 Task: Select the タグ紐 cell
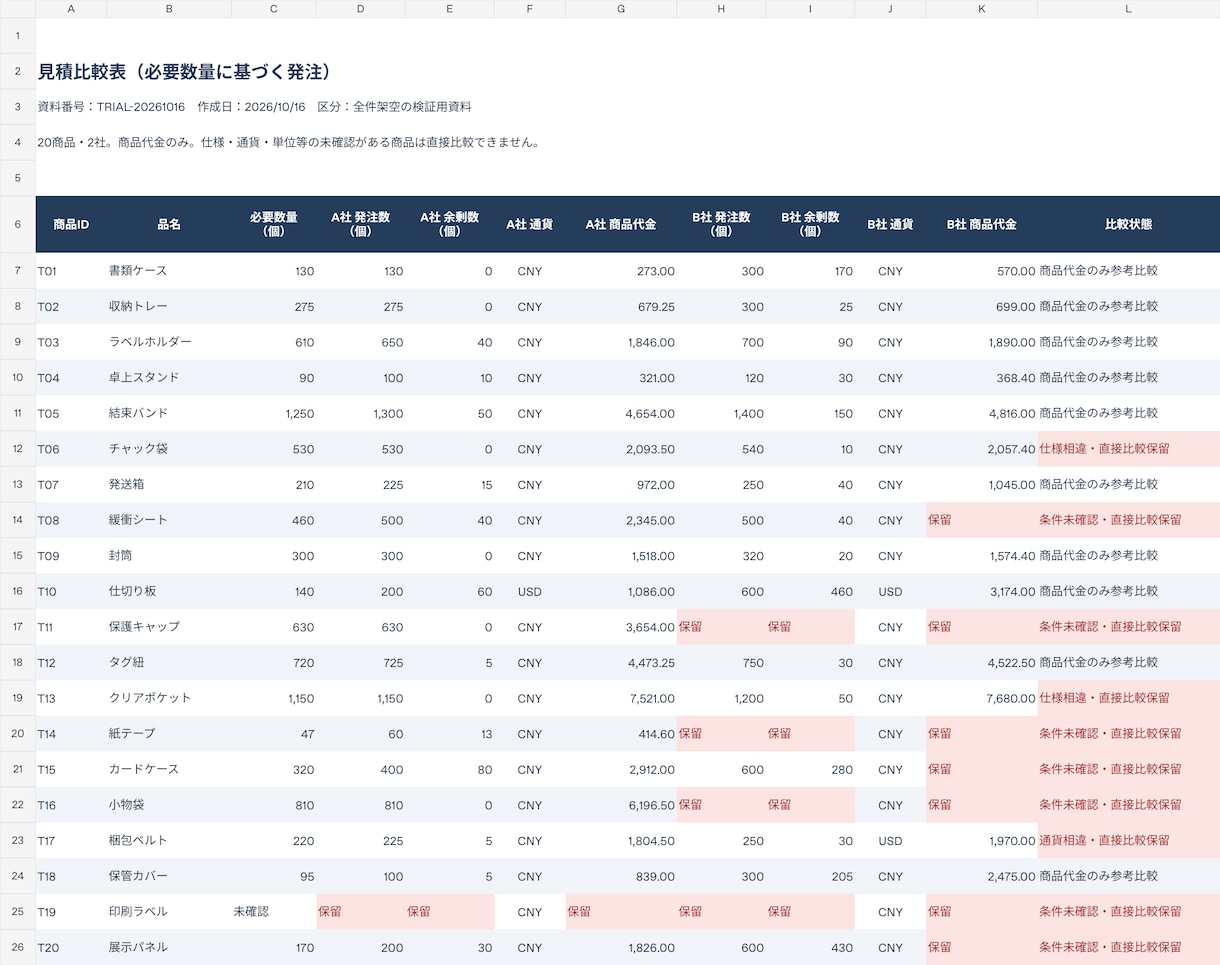169,662
